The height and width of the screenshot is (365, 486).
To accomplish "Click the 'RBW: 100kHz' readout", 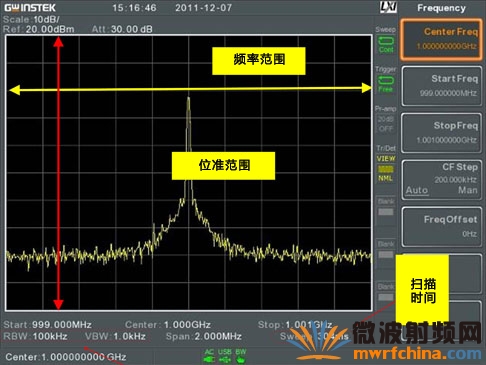I will pyautogui.click(x=35, y=336).
